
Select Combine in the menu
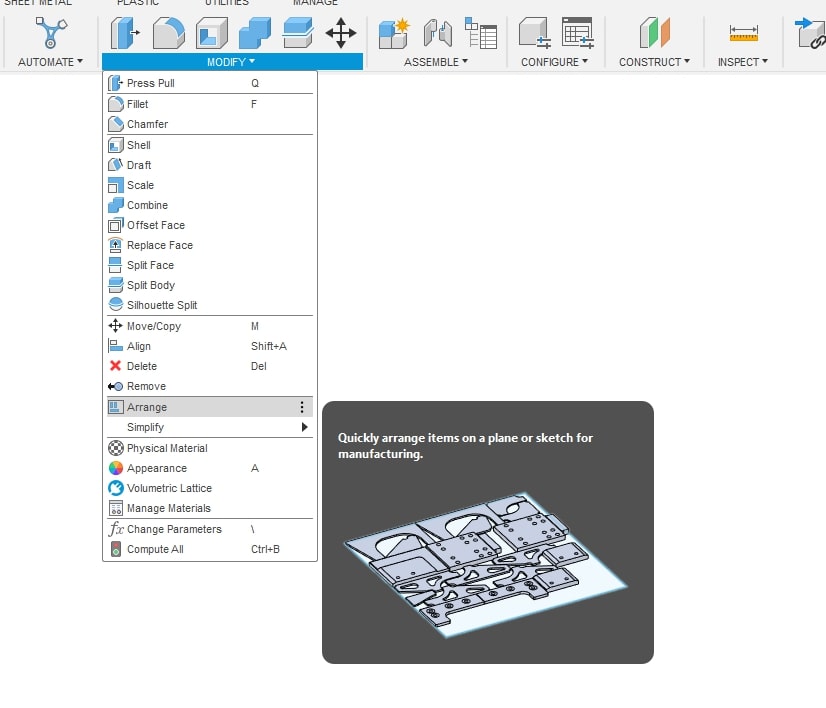click(x=210, y=205)
